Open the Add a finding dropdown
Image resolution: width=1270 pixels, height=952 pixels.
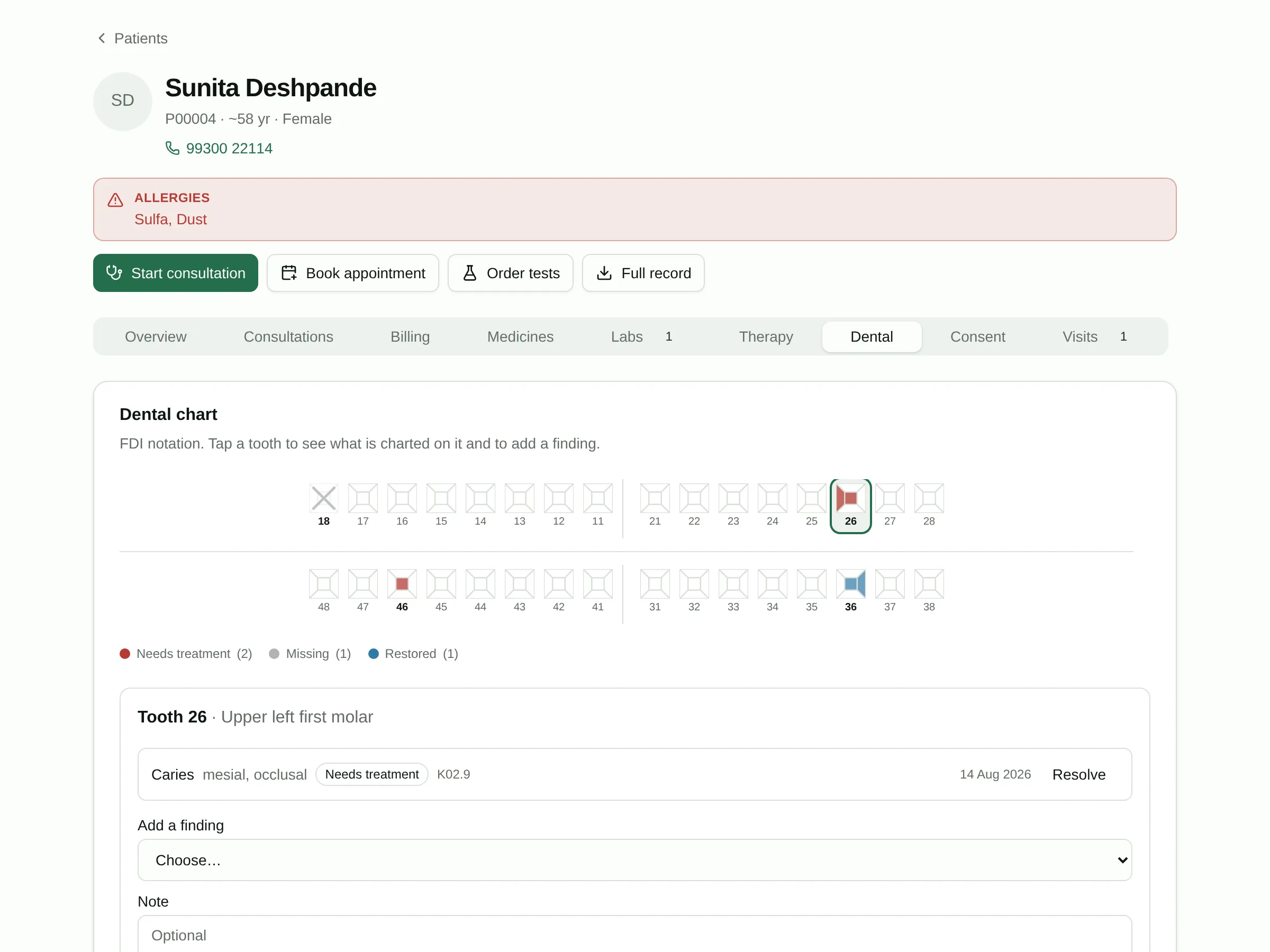(x=634, y=859)
